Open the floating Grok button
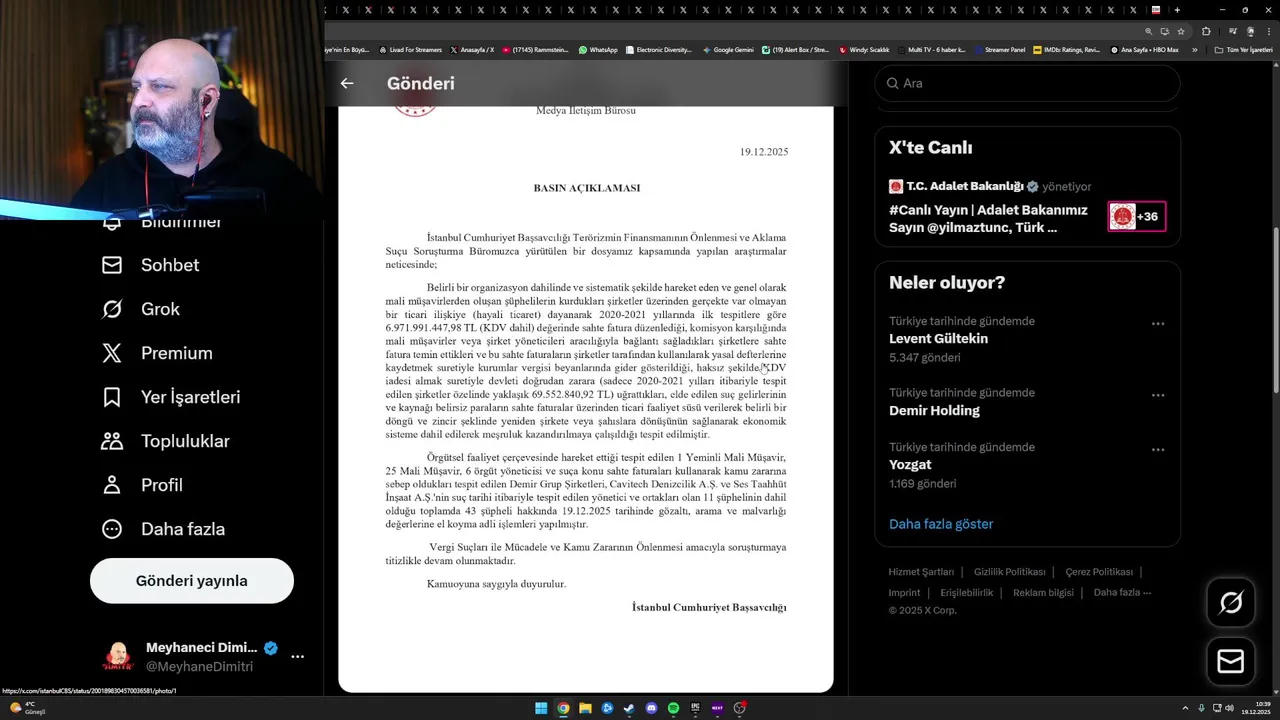This screenshot has height=720, width=1280. pyautogui.click(x=1231, y=602)
